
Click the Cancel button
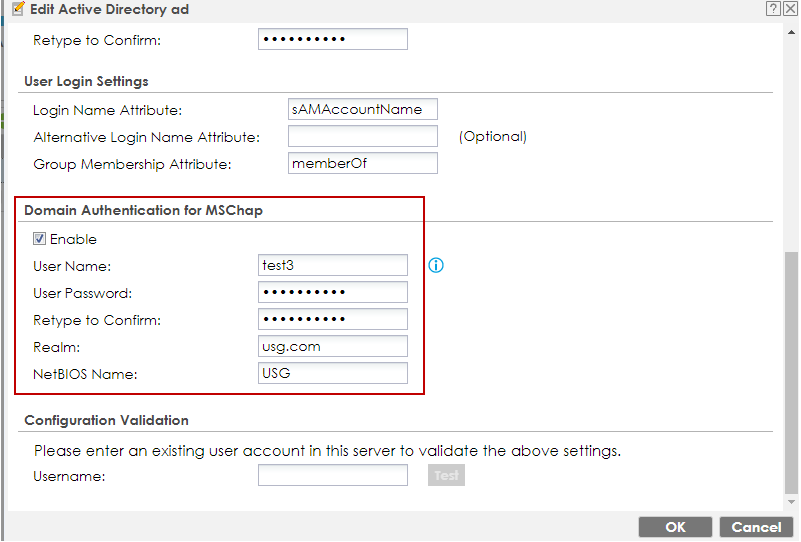pyautogui.click(x=756, y=527)
